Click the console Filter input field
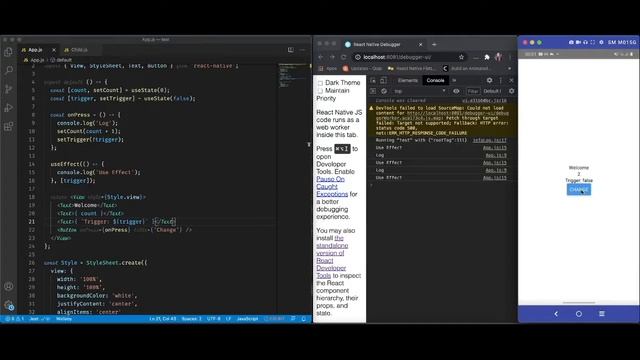The image size is (640, 360). pyautogui.click(x=473, y=91)
